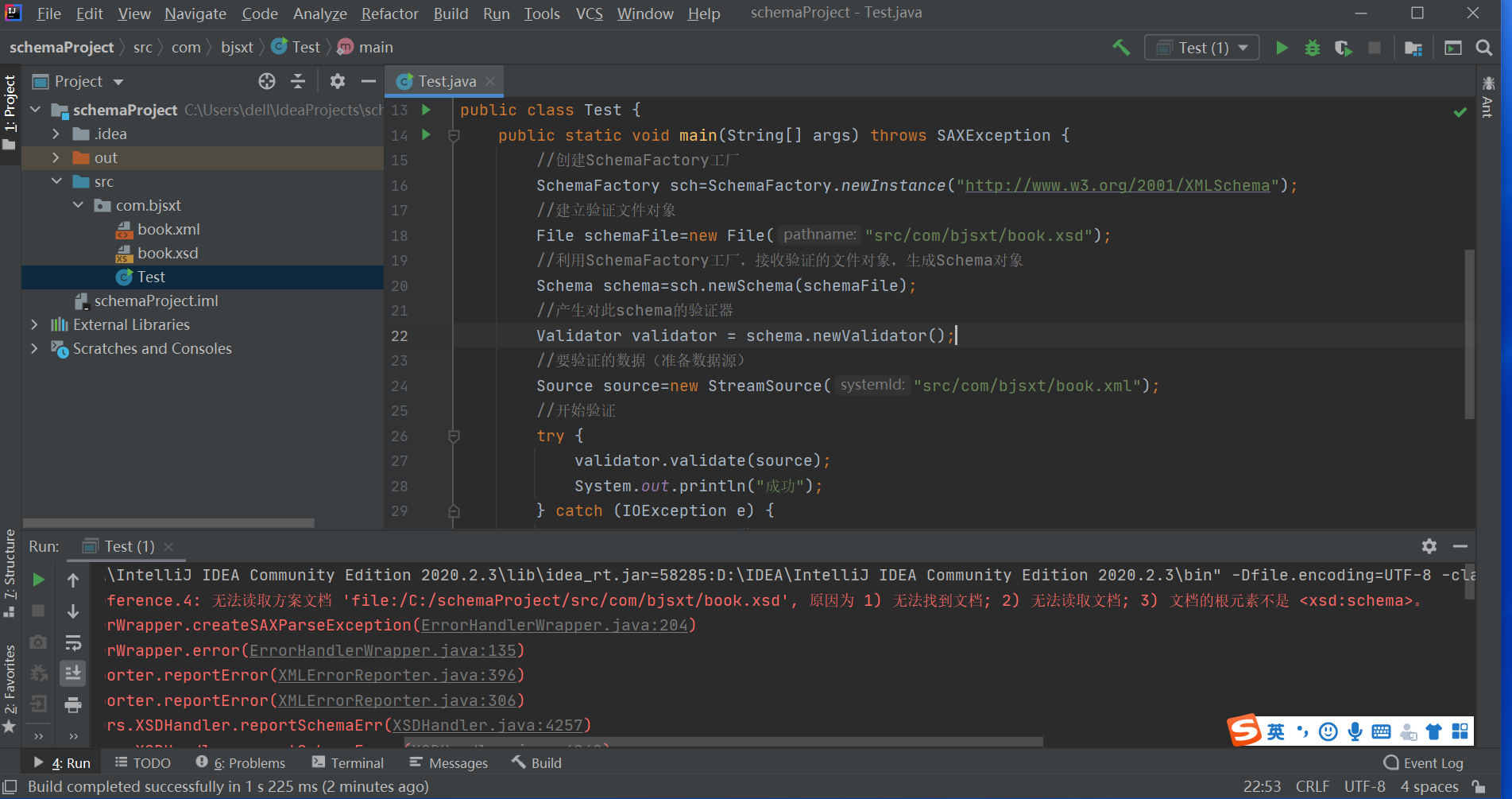
Task: Collapse the schemaProject root node
Action: [35, 110]
